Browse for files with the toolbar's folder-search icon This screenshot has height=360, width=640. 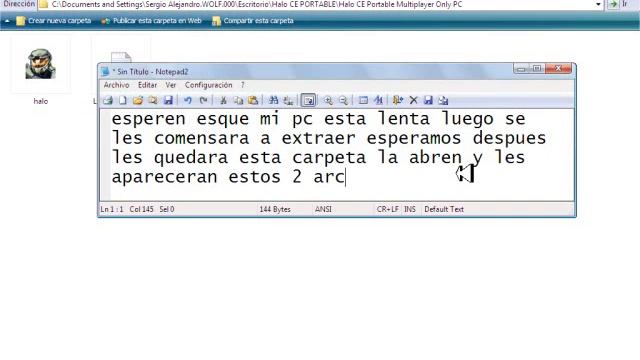click(153, 100)
